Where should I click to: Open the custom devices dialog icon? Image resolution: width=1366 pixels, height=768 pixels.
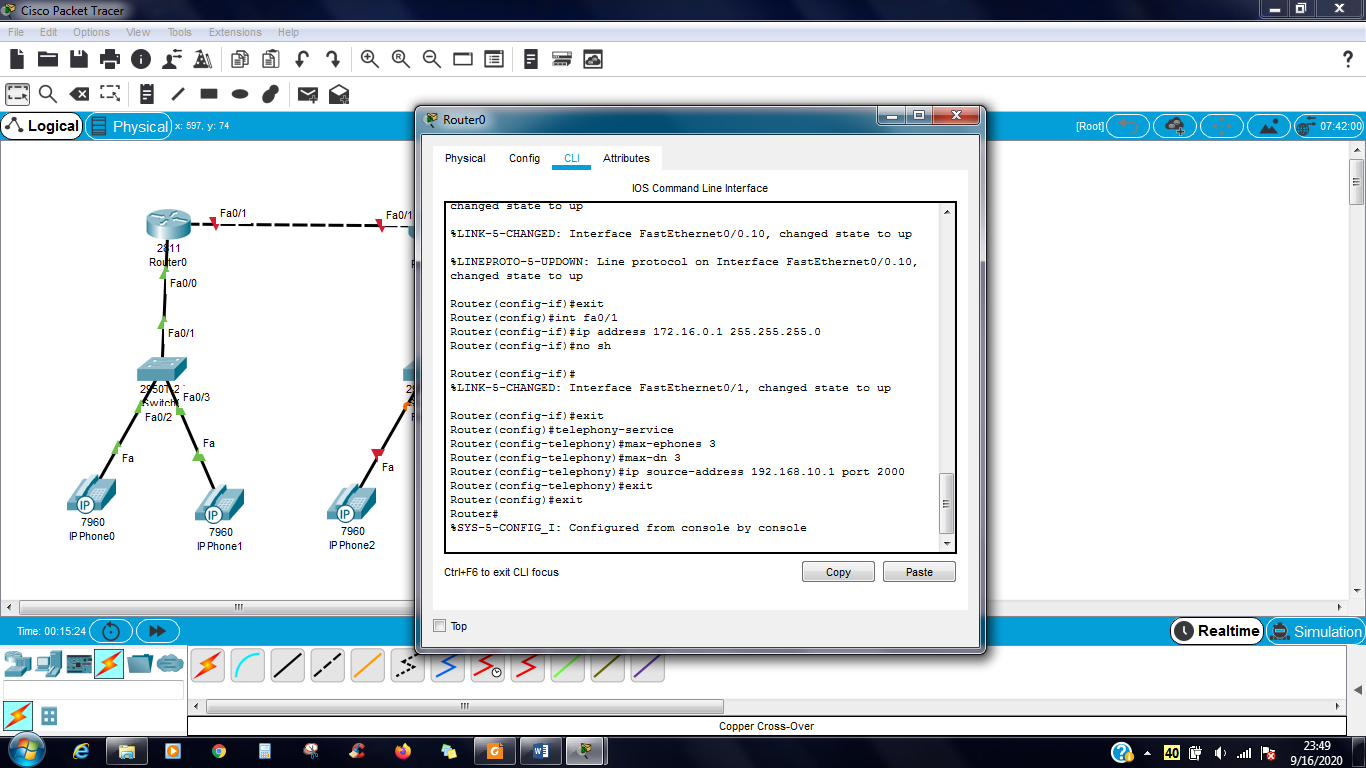pyautogui.click(x=494, y=59)
